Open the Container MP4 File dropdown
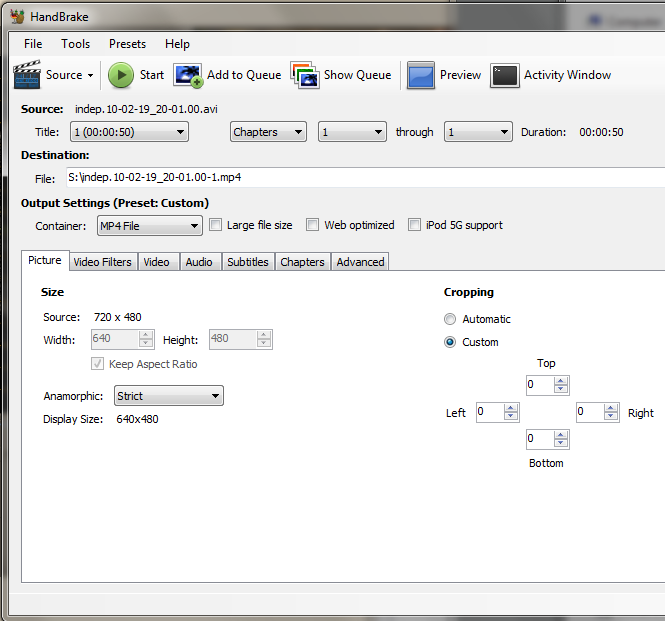The image size is (665, 621). pos(150,226)
